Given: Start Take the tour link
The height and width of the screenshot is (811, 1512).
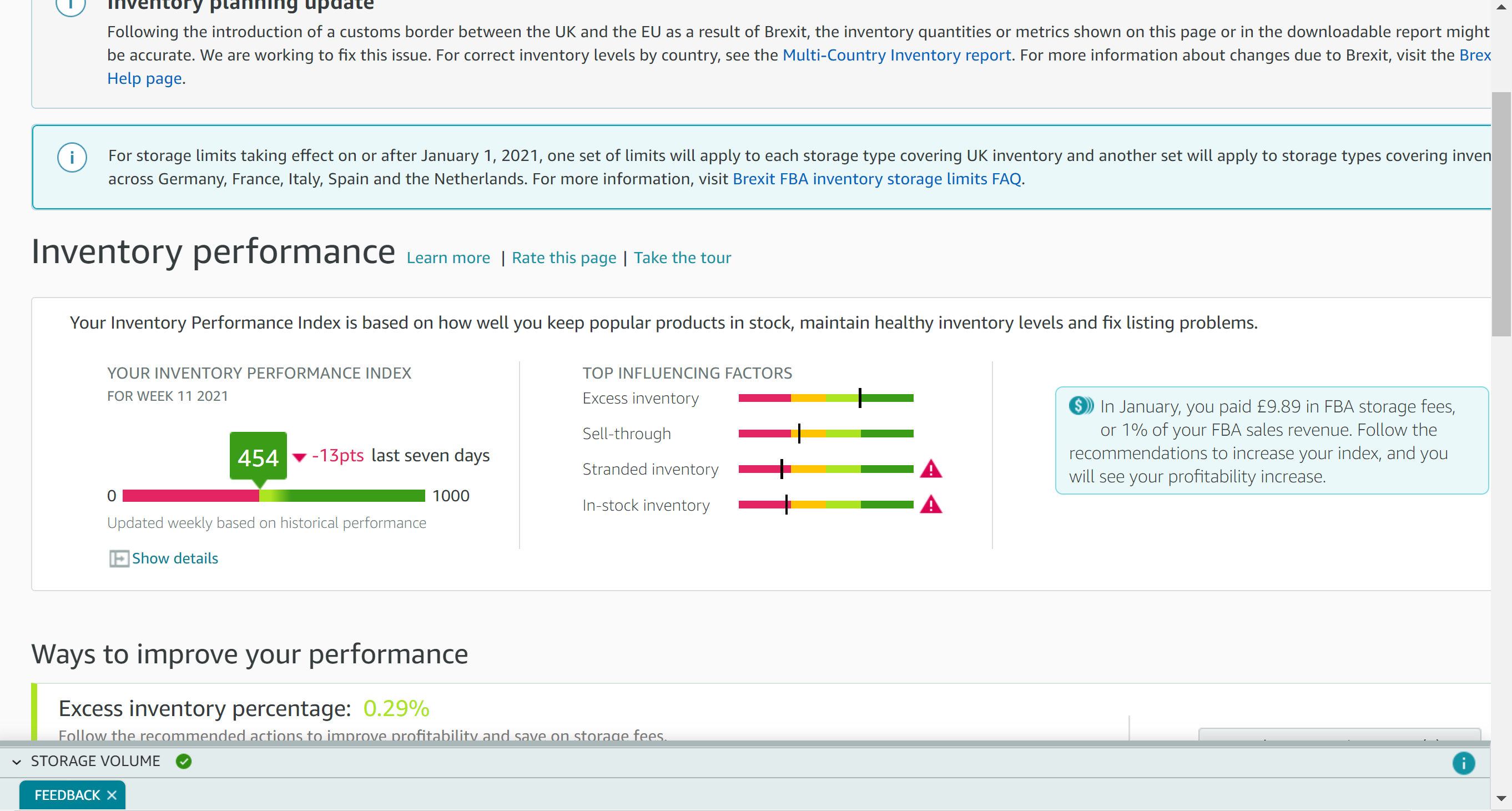Looking at the screenshot, I should coord(682,258).
